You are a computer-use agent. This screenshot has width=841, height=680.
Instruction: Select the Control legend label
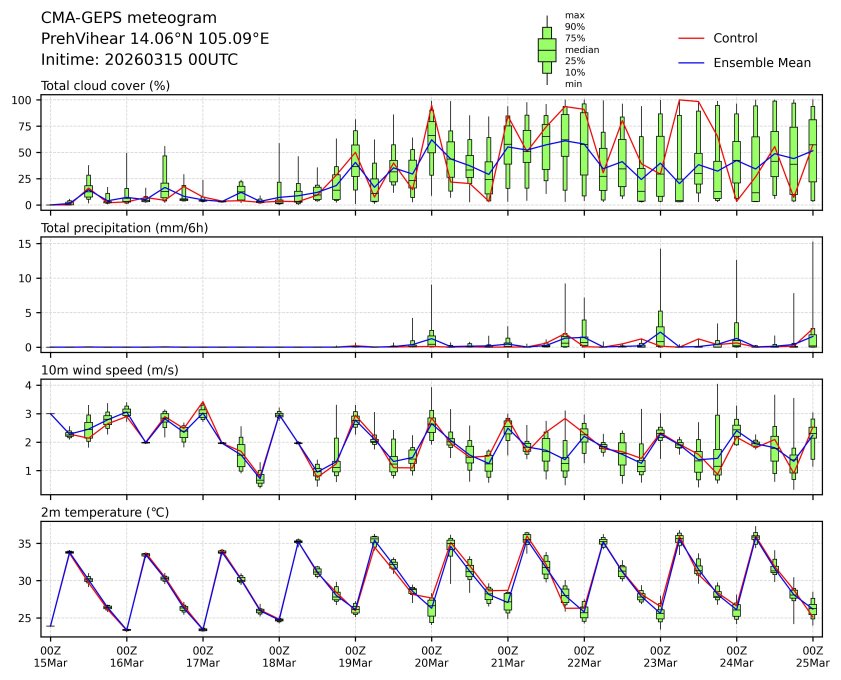pyautogui.click(x=735, y=38)
